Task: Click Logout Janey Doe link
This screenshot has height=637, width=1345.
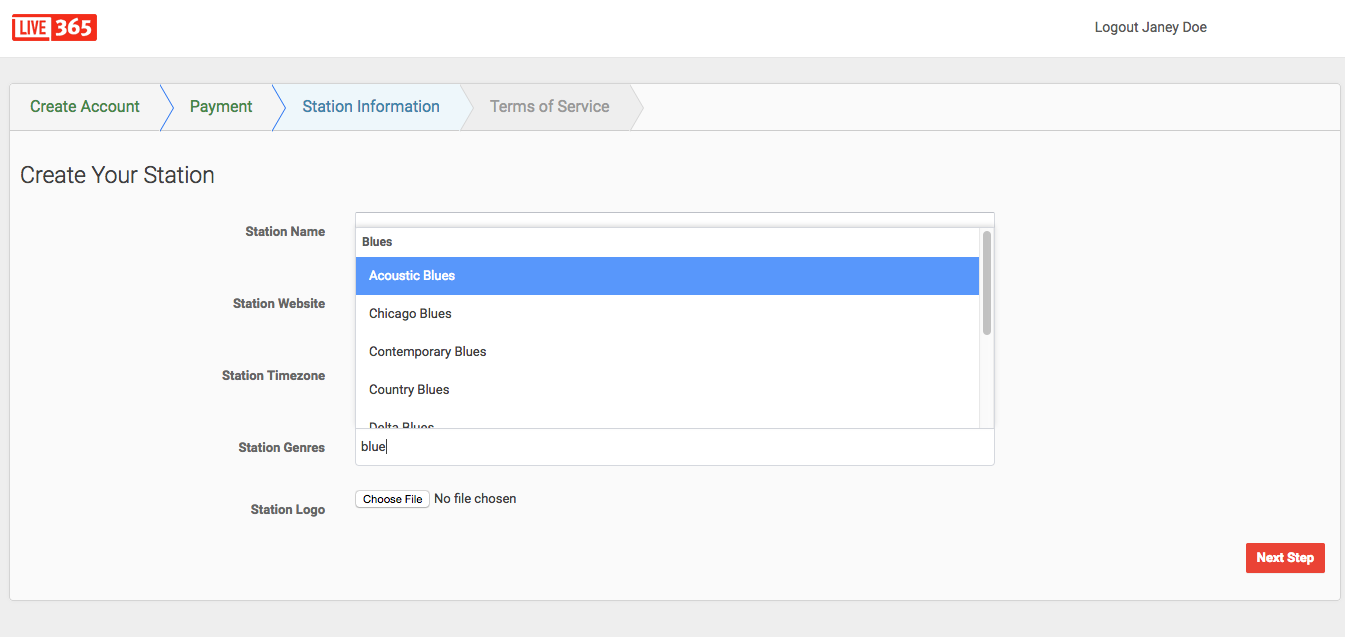Action: 1150,27
